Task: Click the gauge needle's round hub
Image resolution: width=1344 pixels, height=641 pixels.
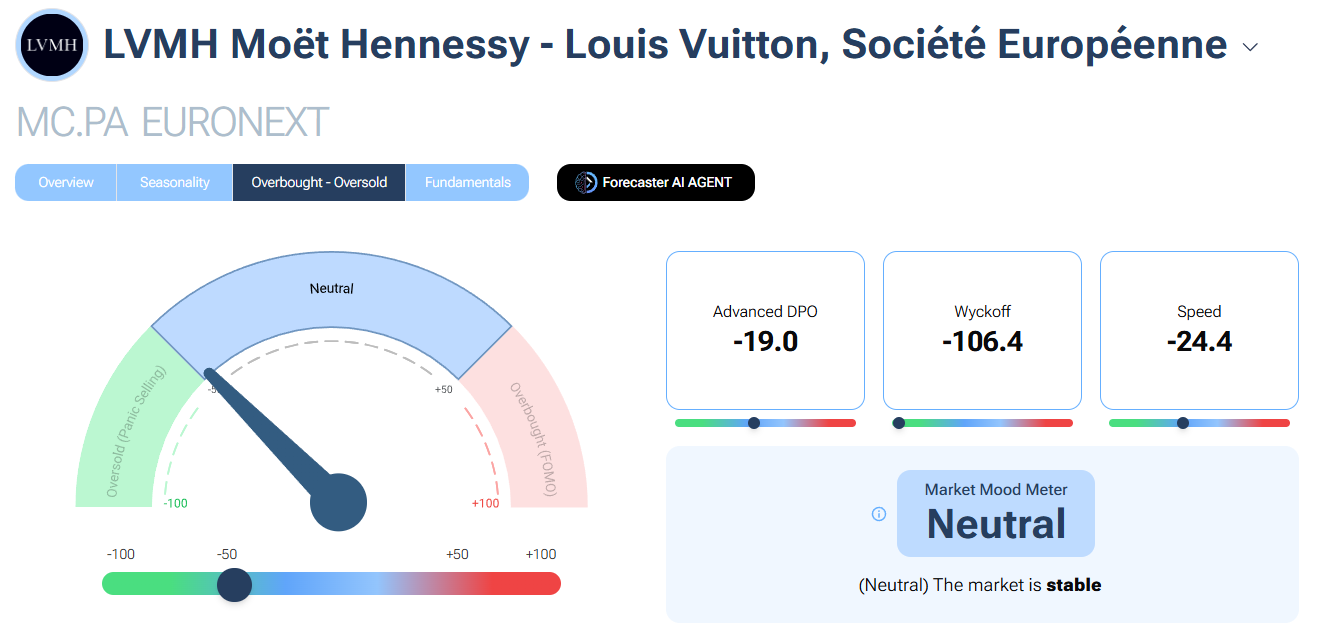Action: [x=339, y=503]
